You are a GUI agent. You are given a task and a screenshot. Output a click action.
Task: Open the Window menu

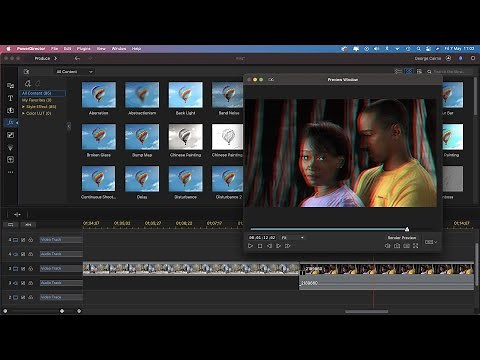tap(119, 49)
